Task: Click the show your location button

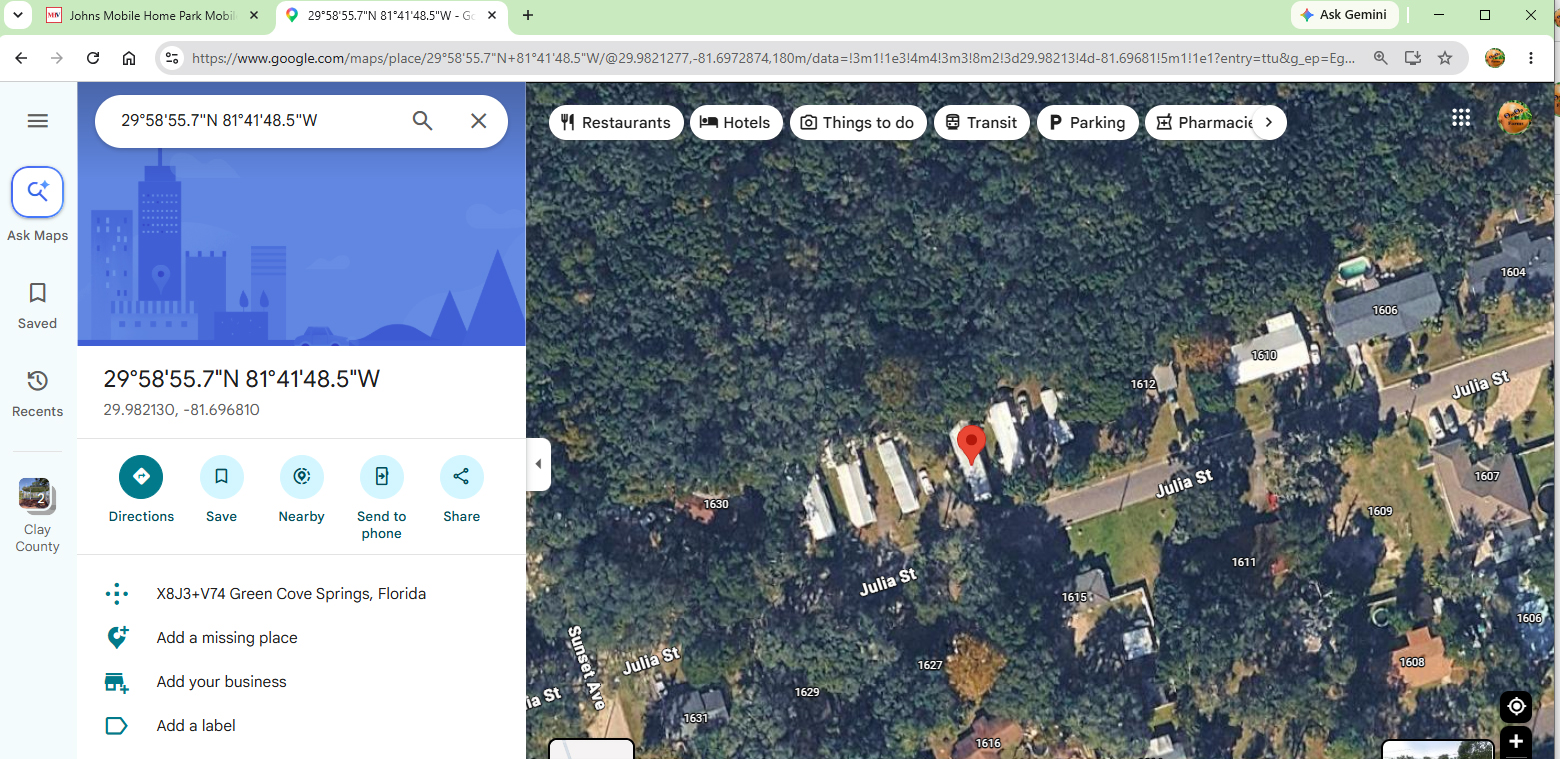Action: tap(1516, 706)
